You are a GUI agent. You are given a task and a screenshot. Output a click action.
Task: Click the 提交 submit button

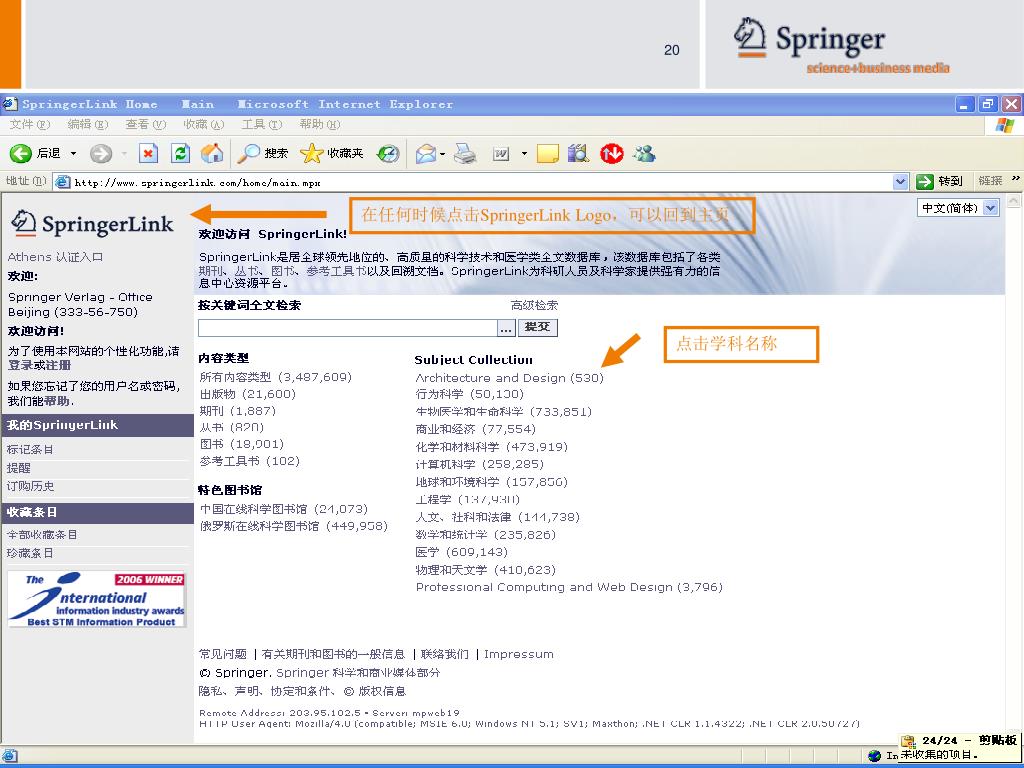[538, 327]
